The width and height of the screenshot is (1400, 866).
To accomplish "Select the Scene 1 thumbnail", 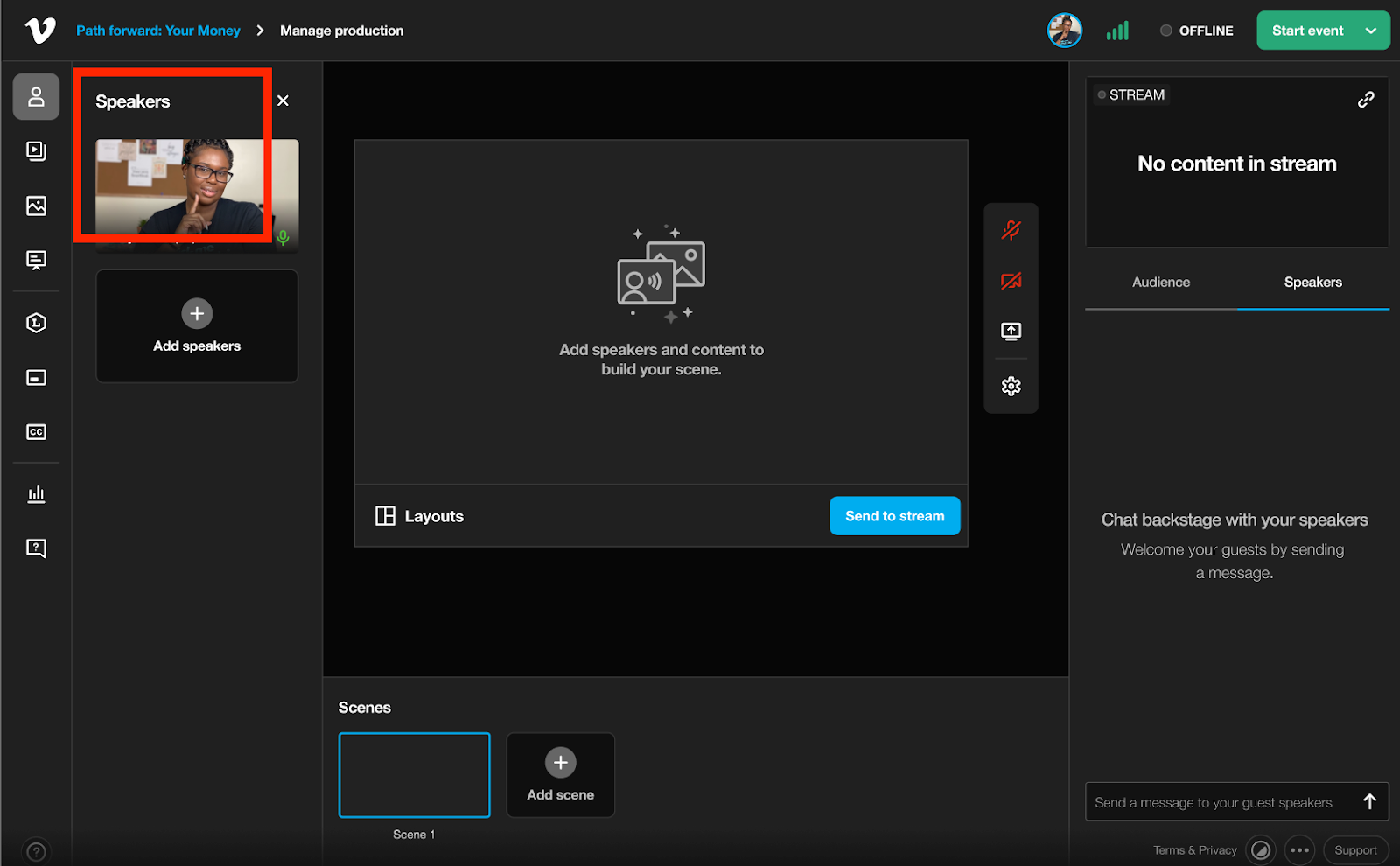I will tap(414, 775).
